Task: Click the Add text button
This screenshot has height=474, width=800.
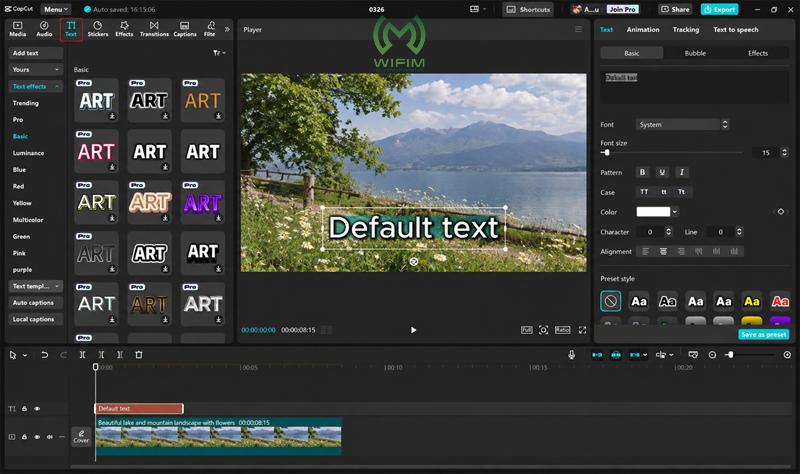Action: click(35, 53)
